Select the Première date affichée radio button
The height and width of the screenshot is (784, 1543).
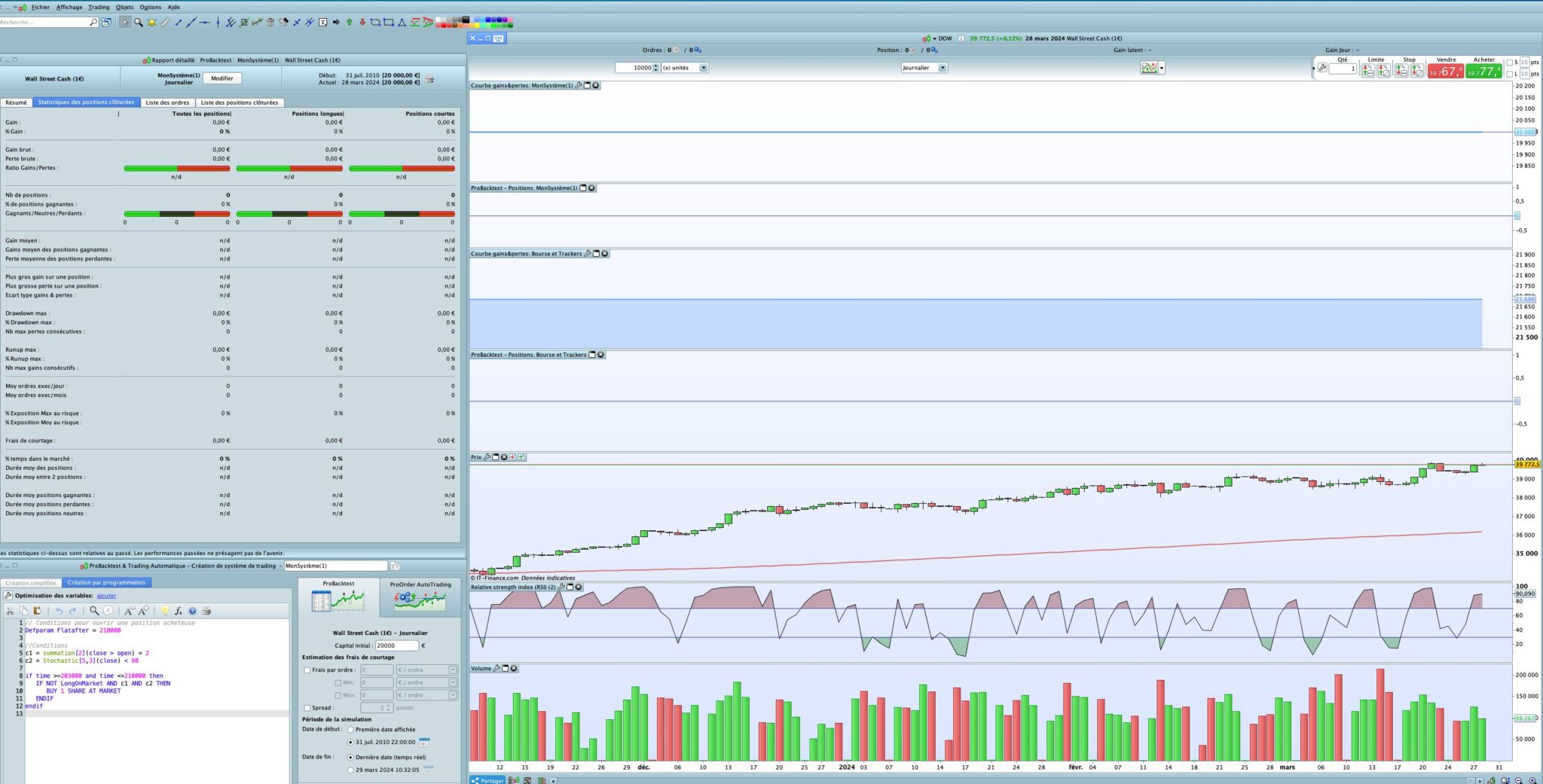(x=350, y=730)
